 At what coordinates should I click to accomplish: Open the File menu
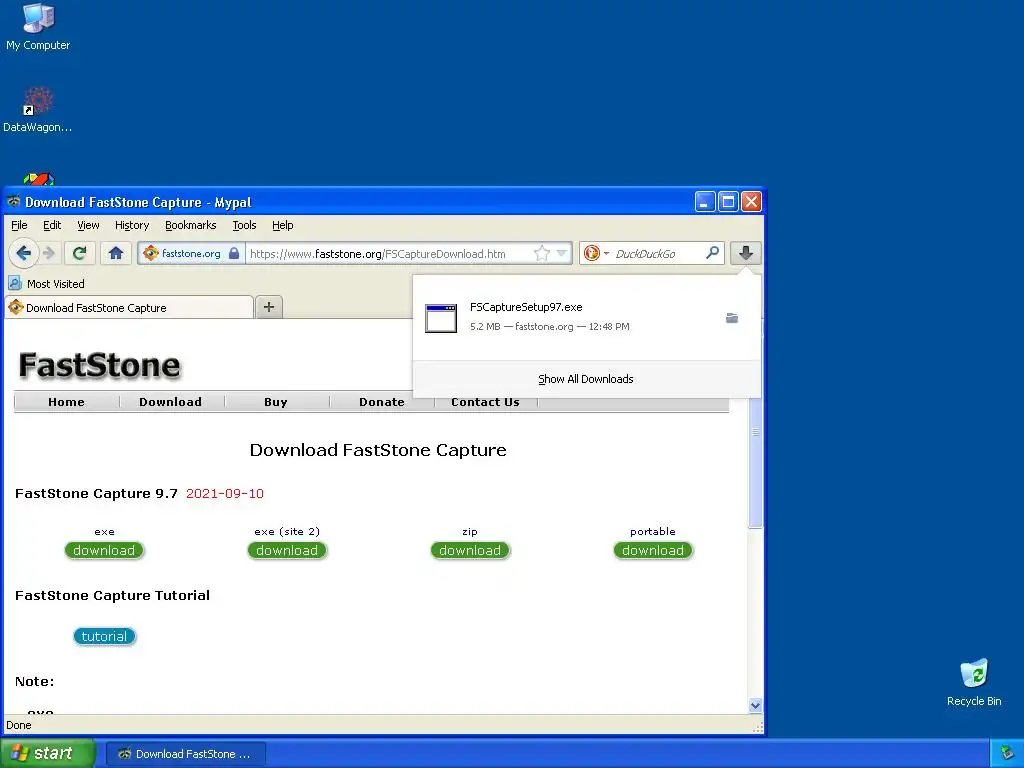19,225
